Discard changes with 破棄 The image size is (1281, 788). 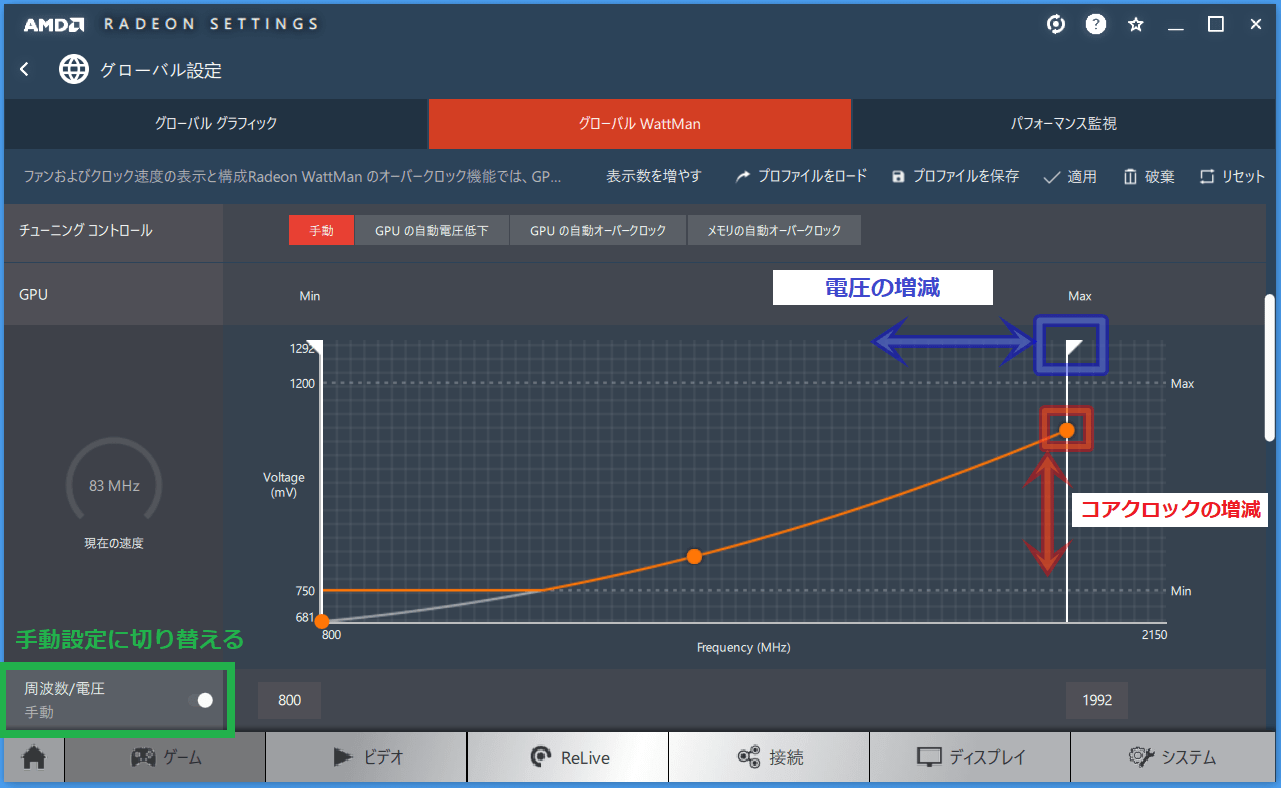(1148, 176)
